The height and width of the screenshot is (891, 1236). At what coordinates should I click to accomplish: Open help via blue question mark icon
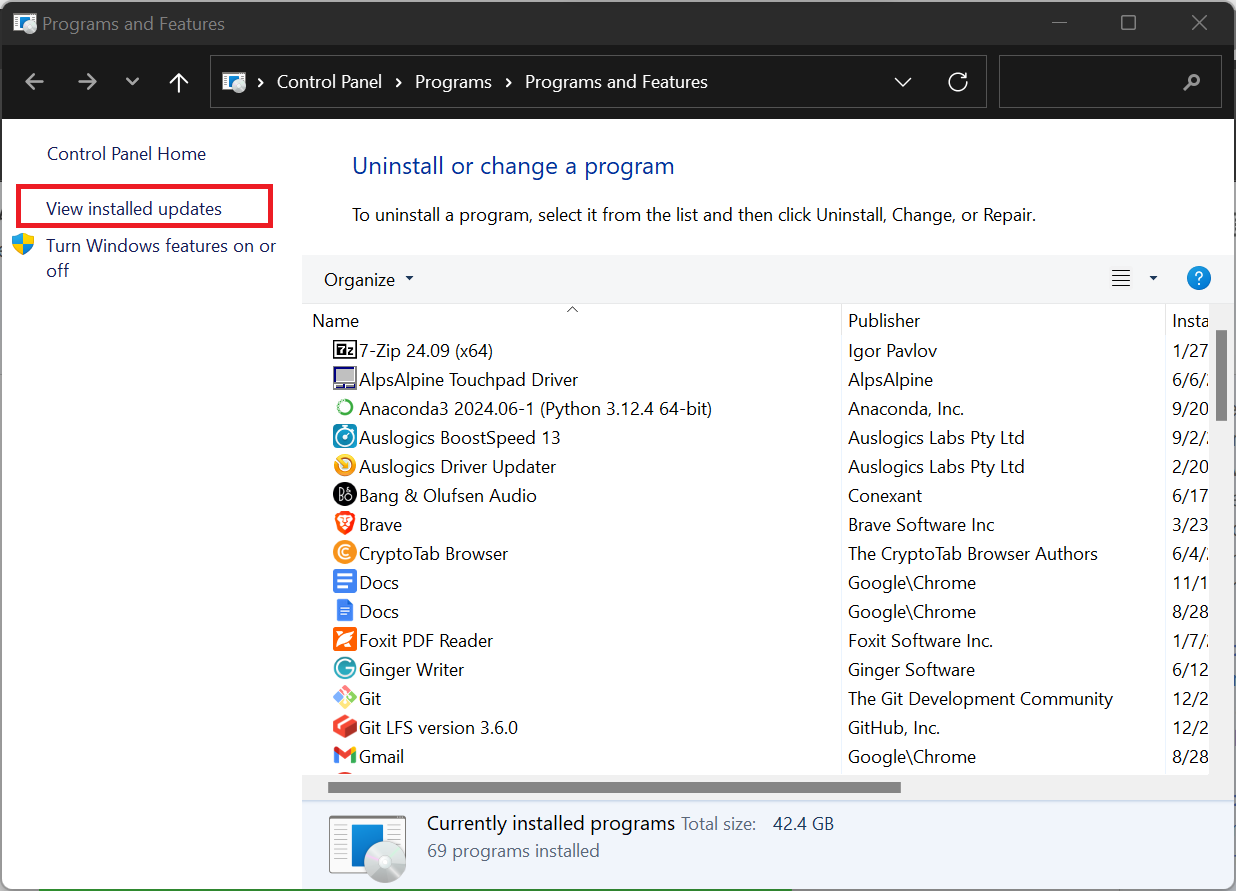[x=1198, y=279]
